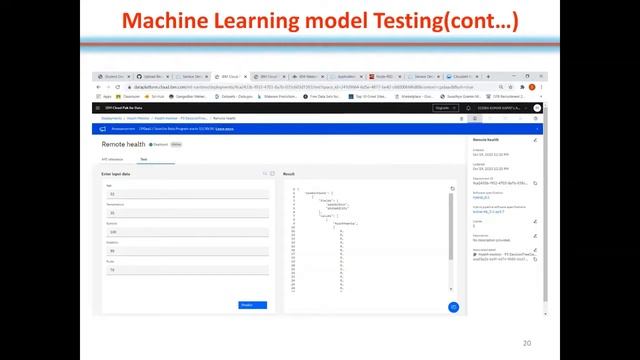
Task: Switch to the first Student browser tab
Action: (114, 77)
